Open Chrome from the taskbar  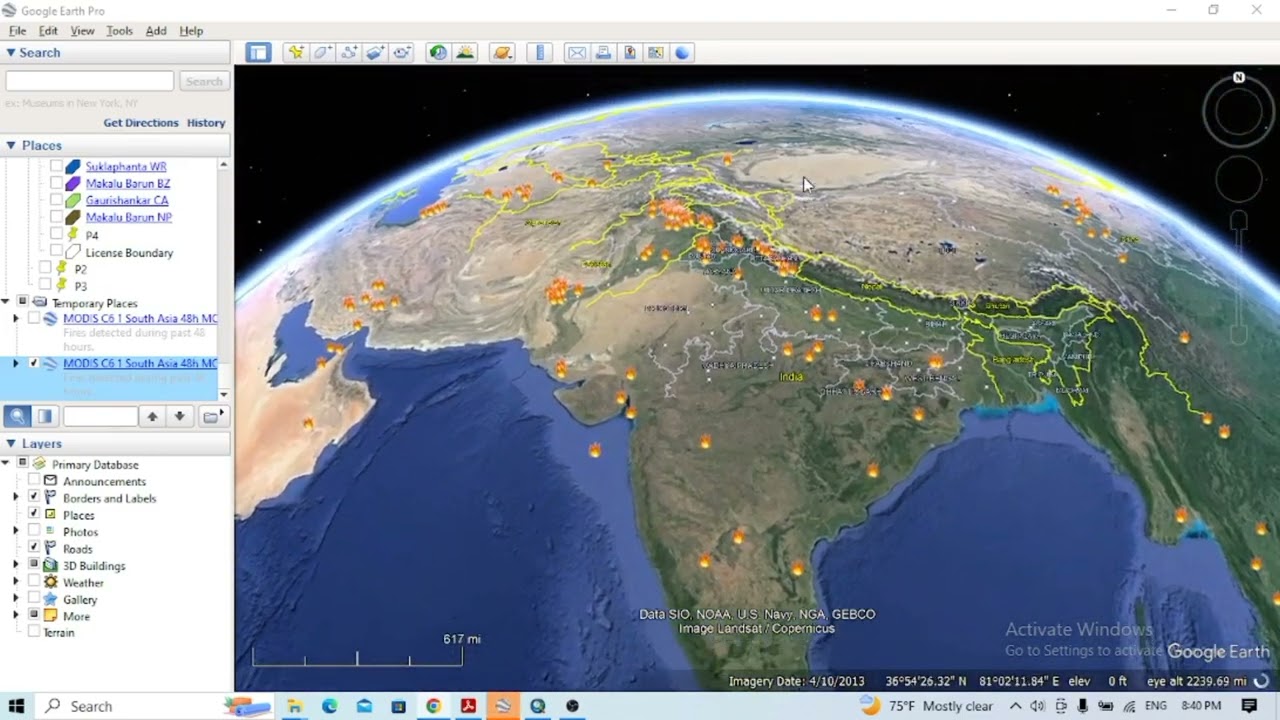coord(433,706)
